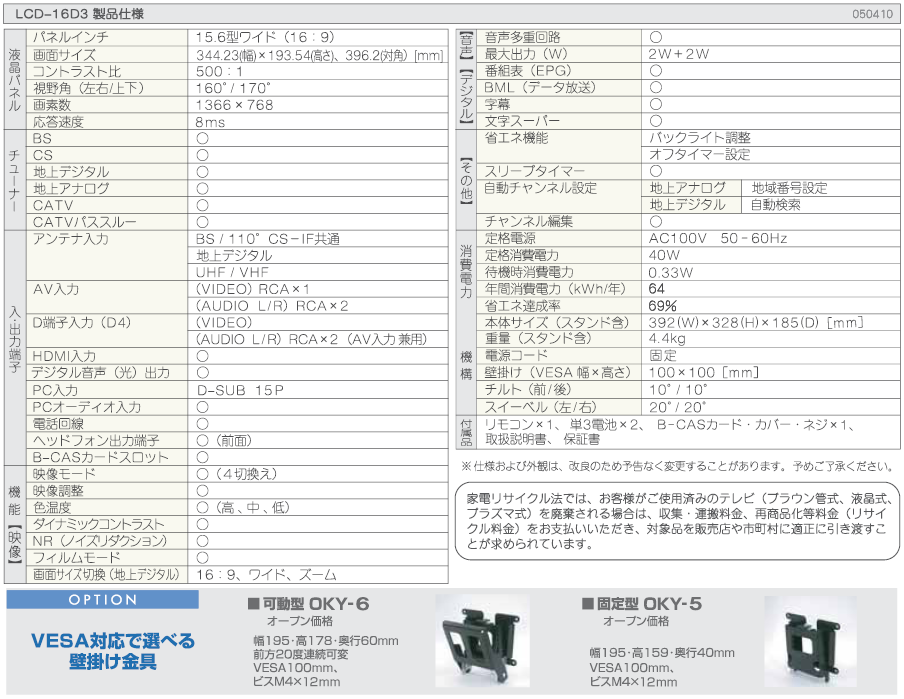Click the OKY-5 fixed bracket photo
The image size is (904, 699).
click(x=811, y=641)
